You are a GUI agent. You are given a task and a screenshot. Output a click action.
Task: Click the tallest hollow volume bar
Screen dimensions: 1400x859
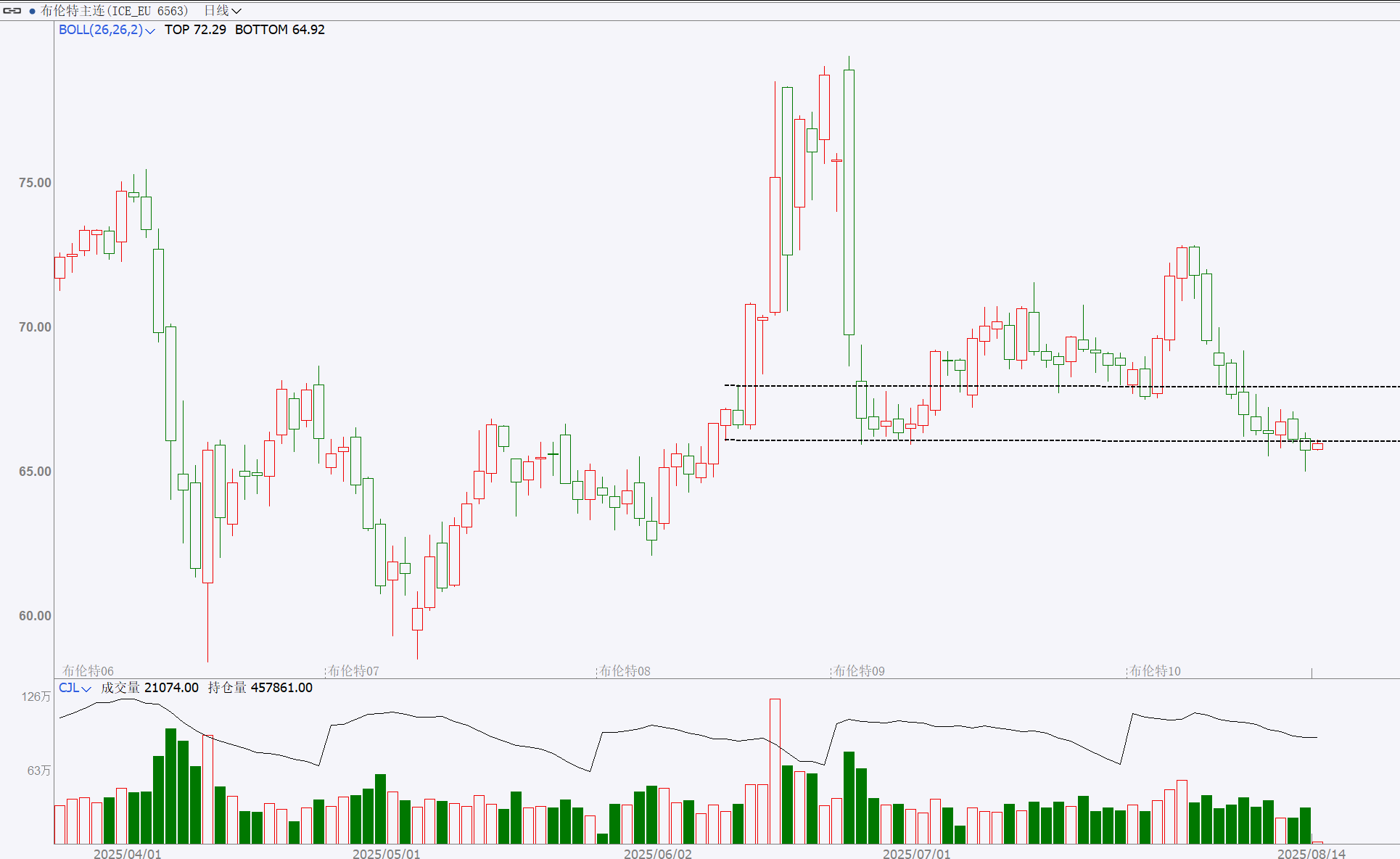point(775,771)
